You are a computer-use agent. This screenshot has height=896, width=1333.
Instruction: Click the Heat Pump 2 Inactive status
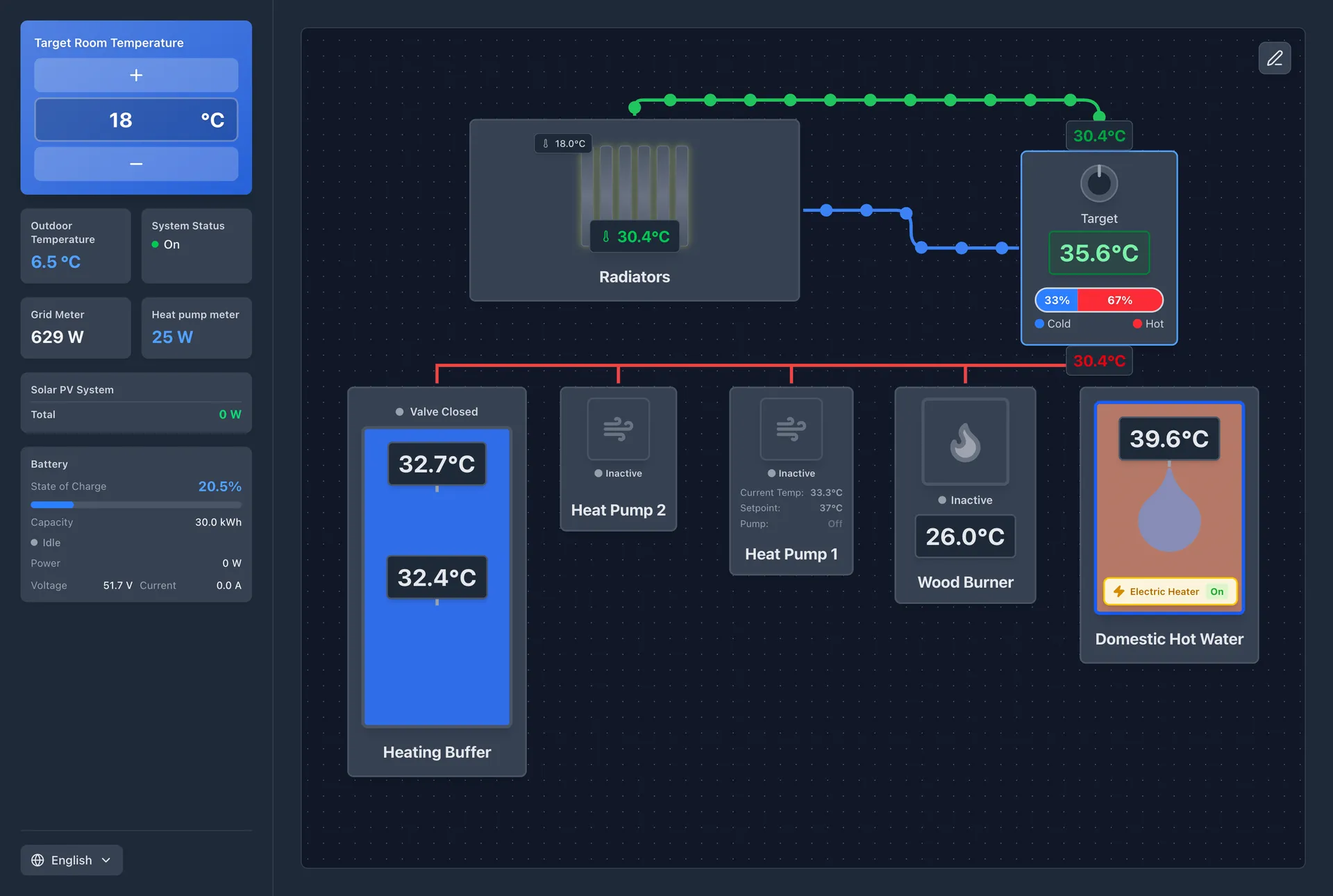point(618,473)
